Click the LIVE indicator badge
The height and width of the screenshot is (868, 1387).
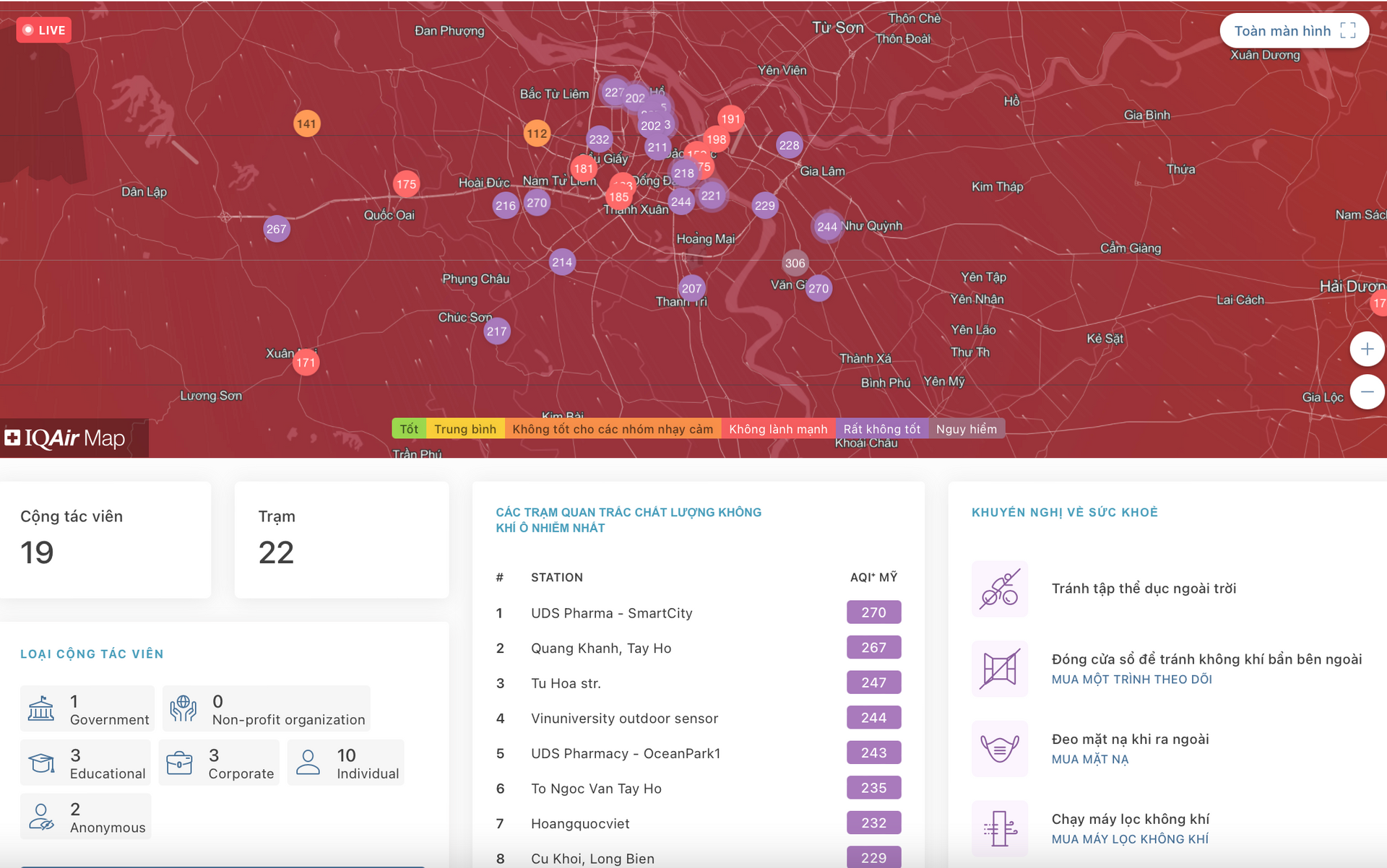44,30
